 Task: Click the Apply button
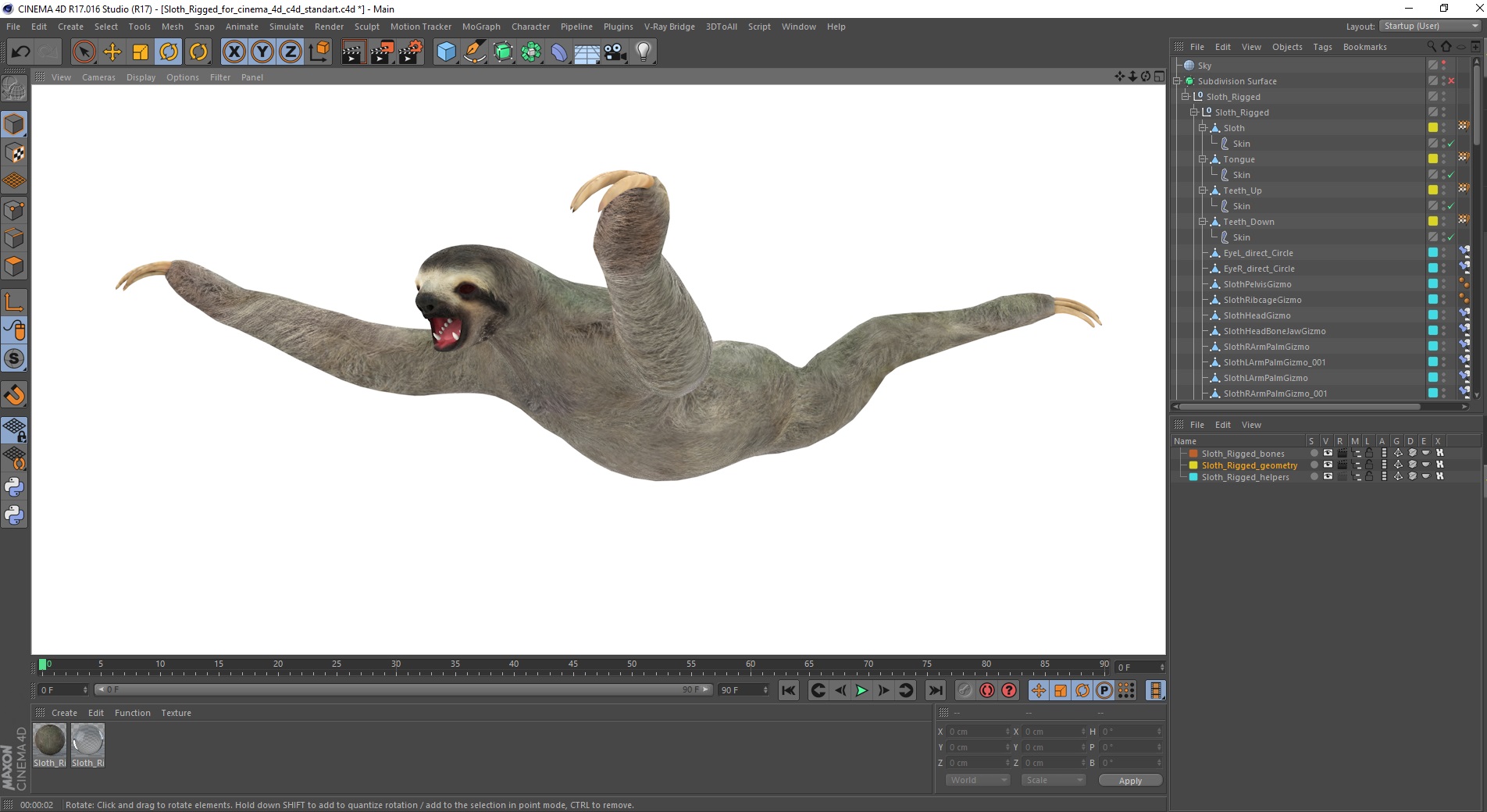tap(1130, 780)
